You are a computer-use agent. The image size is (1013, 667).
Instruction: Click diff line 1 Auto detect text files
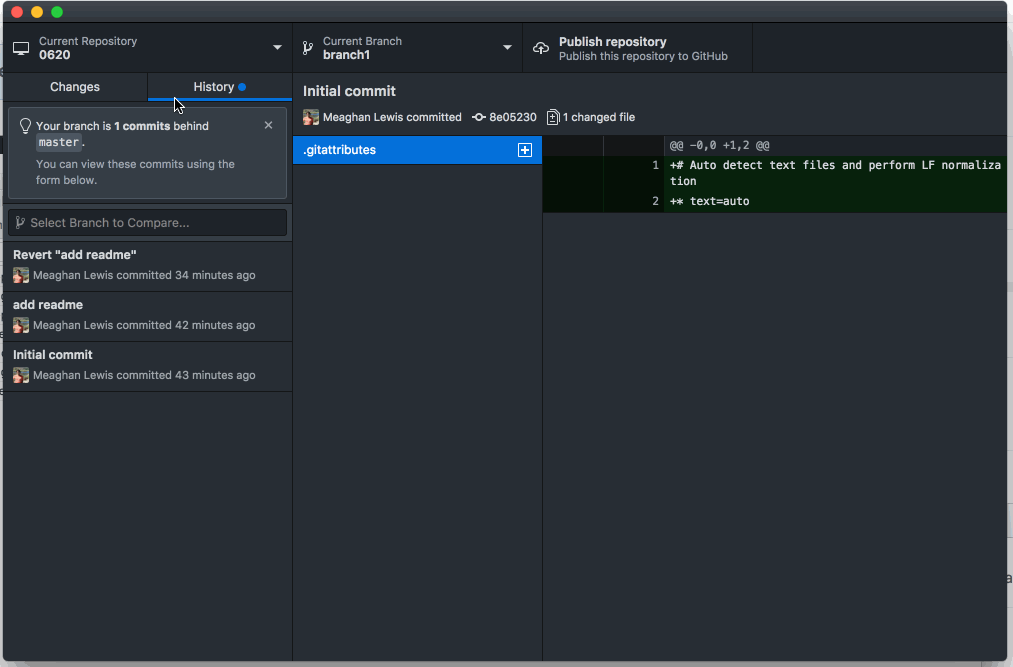tap(775, 173)
